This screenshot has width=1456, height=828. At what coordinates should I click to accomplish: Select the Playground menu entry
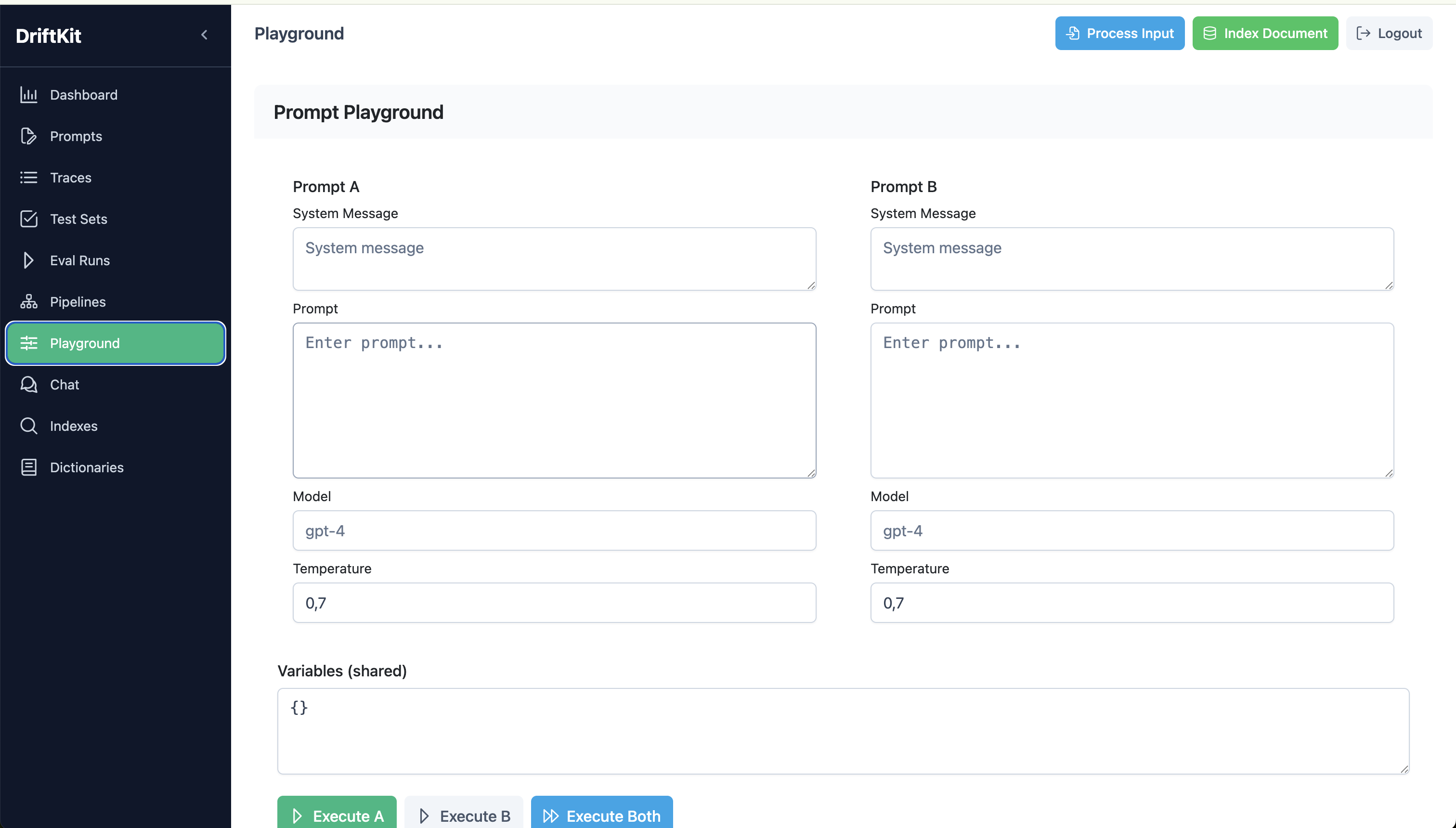pos(116,344)
